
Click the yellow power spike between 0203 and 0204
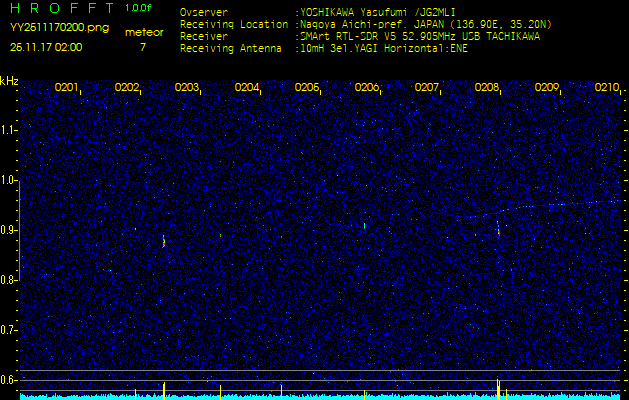(221, 392)
